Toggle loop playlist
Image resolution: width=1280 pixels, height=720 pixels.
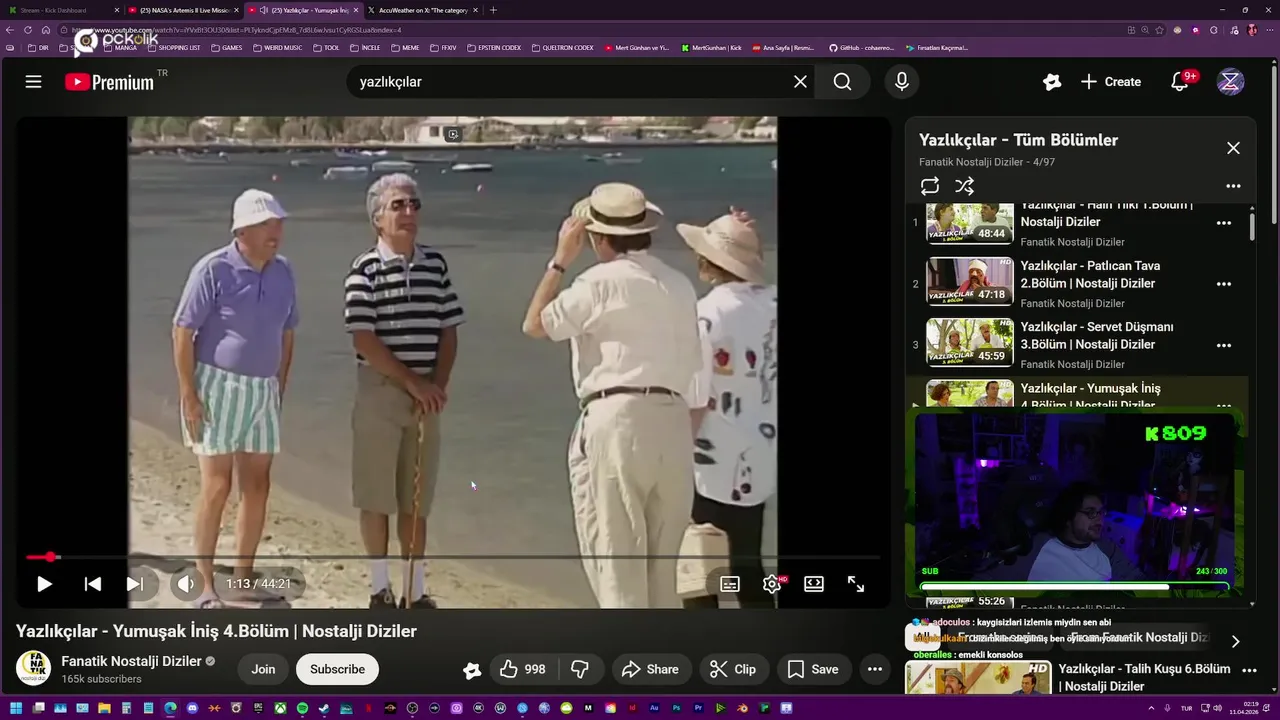(x=930, y=186)
